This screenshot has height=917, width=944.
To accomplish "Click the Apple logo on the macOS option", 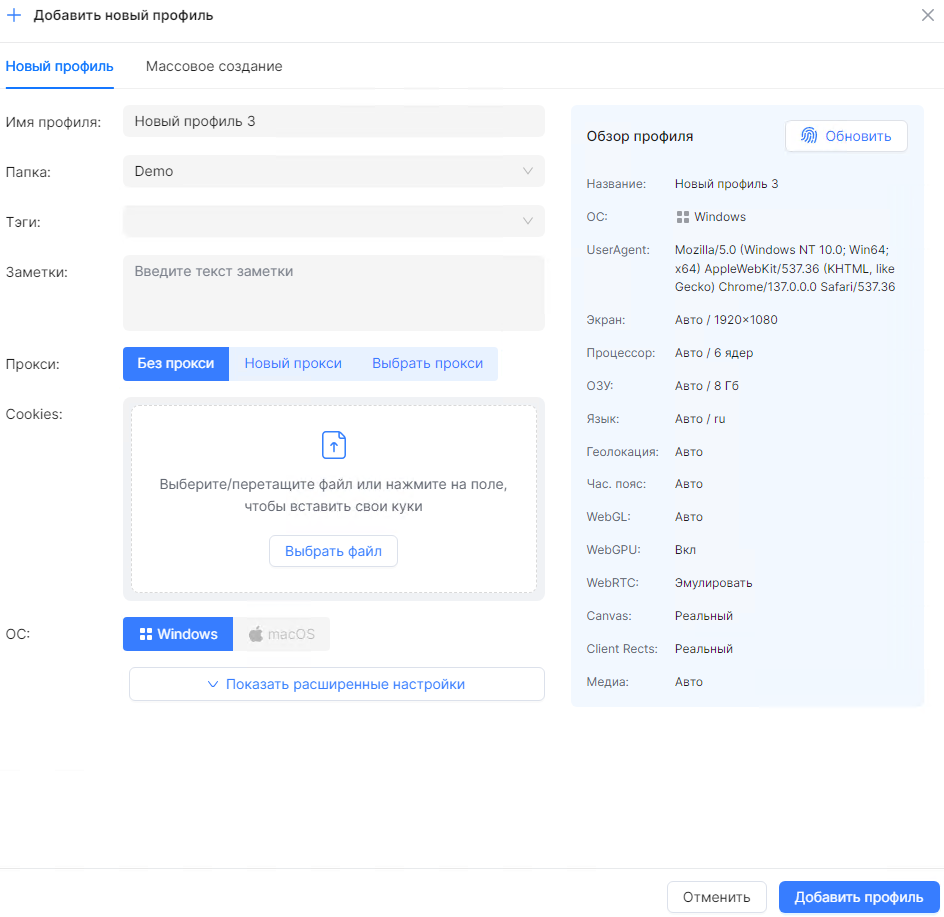I will pos(258,633).
